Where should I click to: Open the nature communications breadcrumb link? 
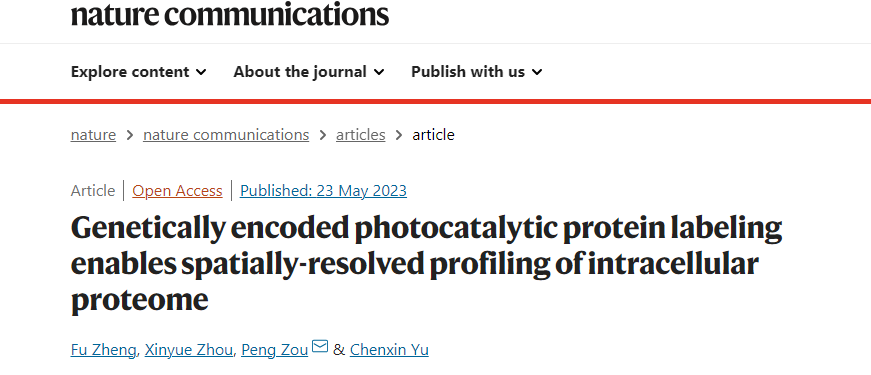pos(226,135)
